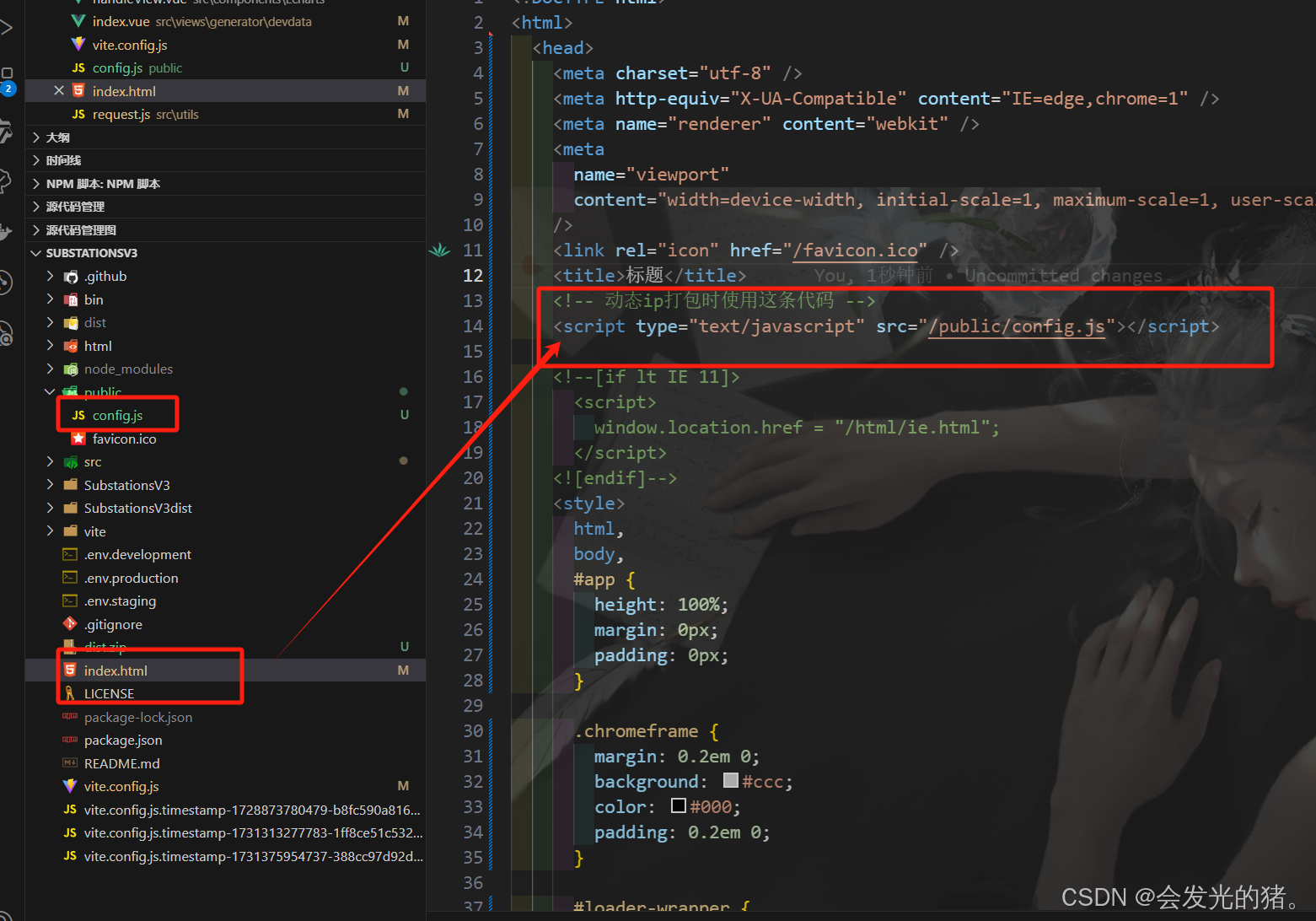Collapse the public folder chevron

coord(50,391)
